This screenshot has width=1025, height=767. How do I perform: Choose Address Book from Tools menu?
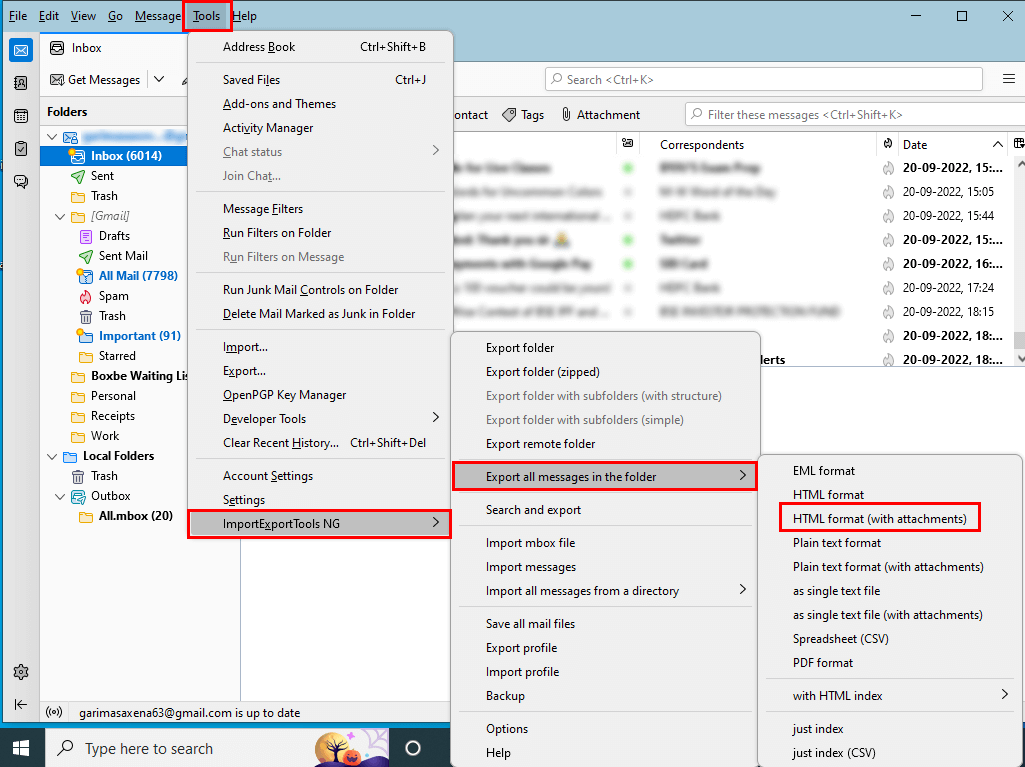point(320,47)
